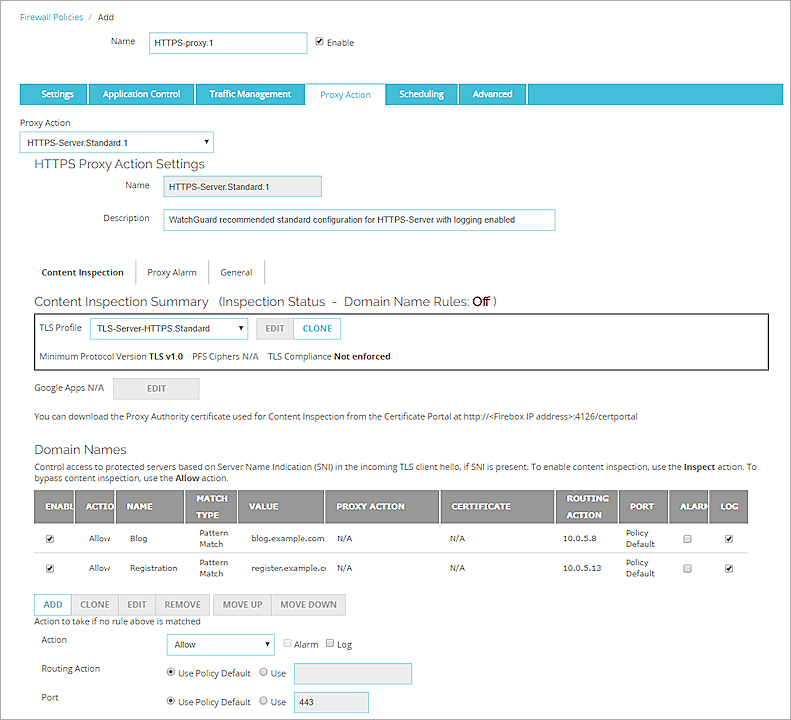Select Use Policy Default for Routing Action
Screen dimensions: 791x720
coord(171,673)
